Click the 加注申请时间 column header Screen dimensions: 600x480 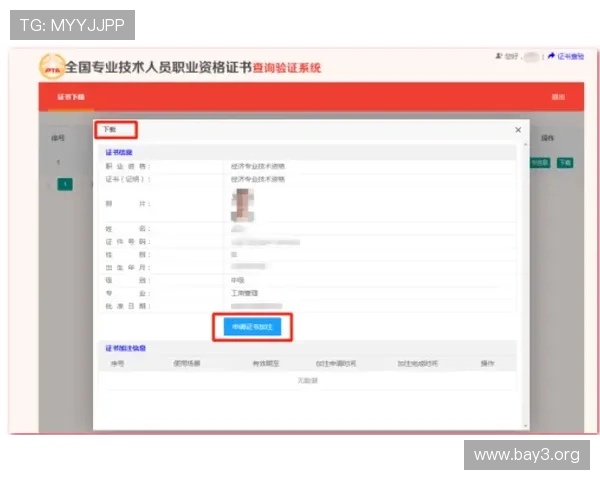tap(336, 363)
